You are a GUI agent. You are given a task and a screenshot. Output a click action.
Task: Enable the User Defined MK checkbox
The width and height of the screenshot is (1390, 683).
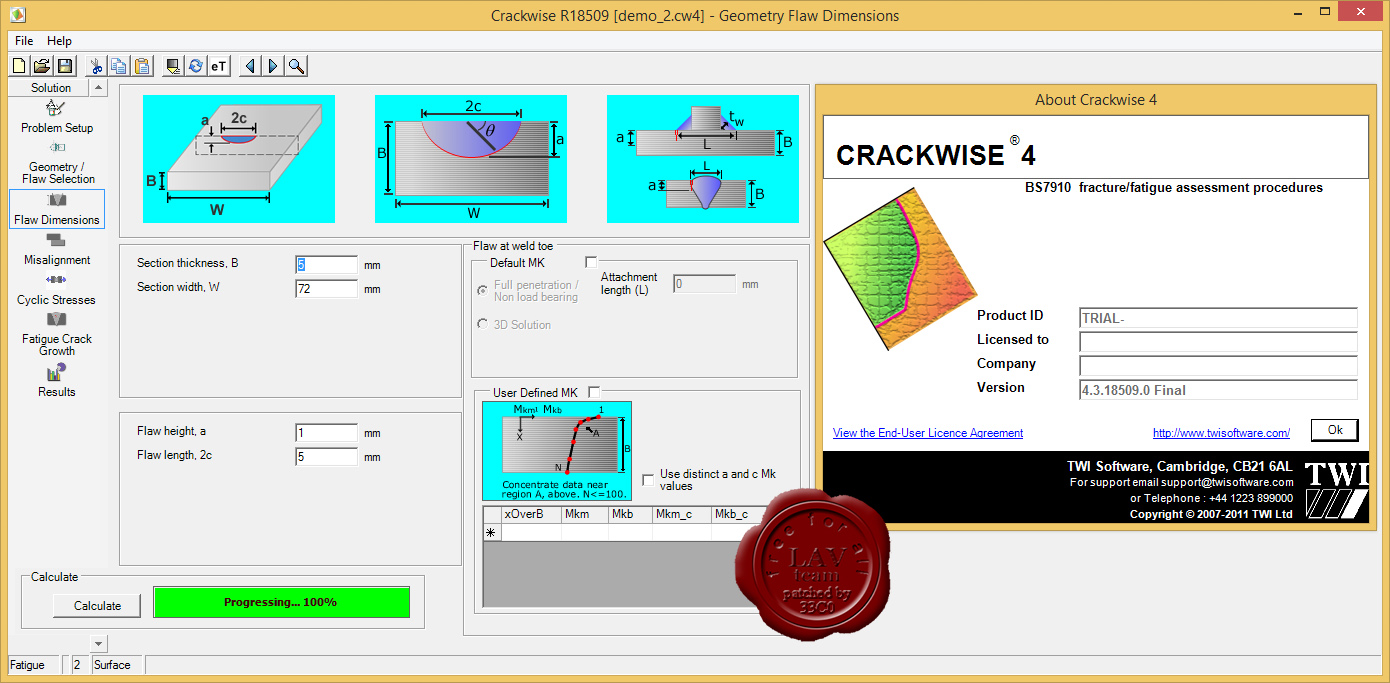pos(594,393)
